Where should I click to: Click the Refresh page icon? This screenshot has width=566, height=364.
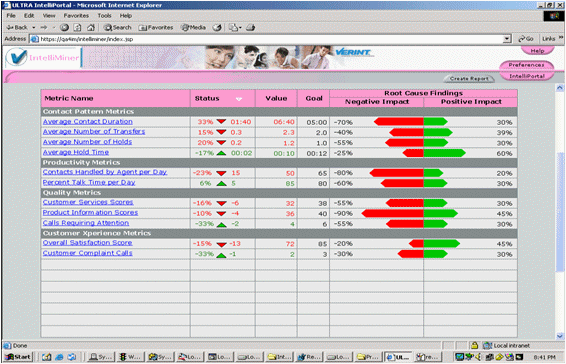(78, 27)
